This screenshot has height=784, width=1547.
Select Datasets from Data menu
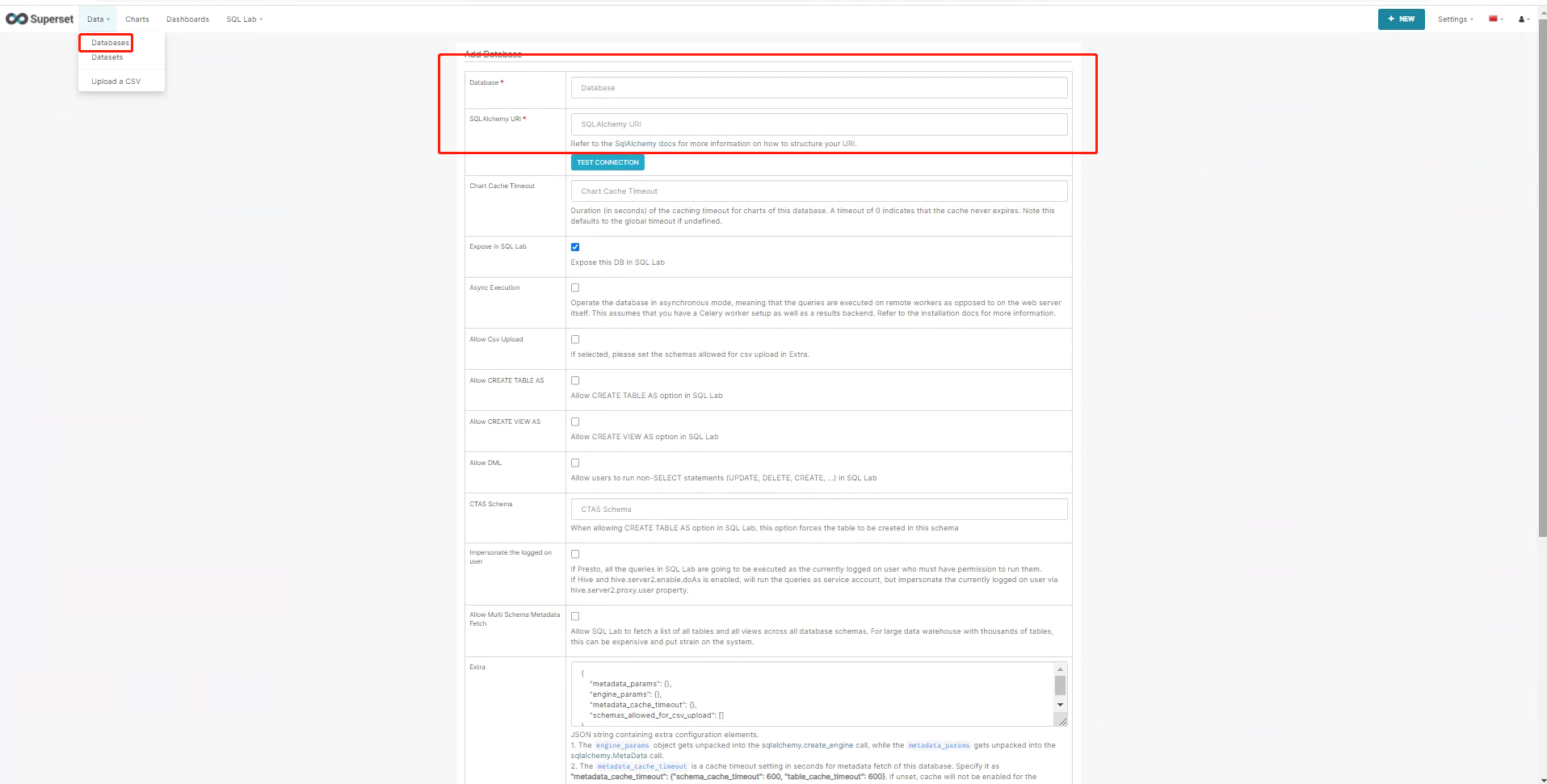click(x=107, y=57)
